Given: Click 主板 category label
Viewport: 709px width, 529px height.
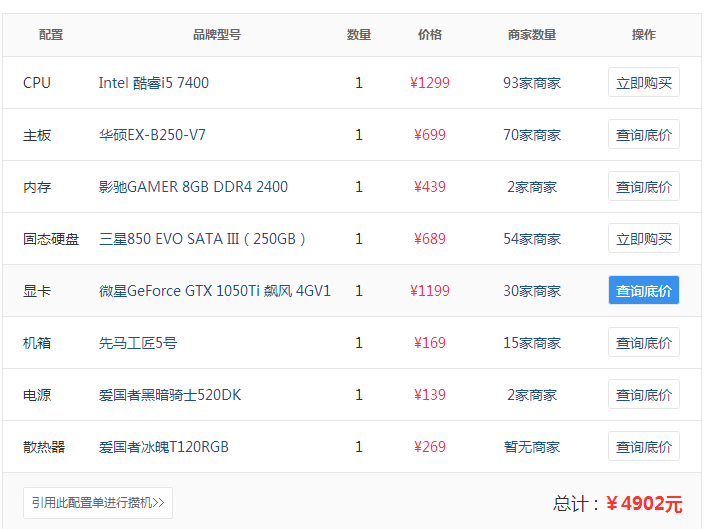Looking at the screenshot, I should click(x=37, y=135).
